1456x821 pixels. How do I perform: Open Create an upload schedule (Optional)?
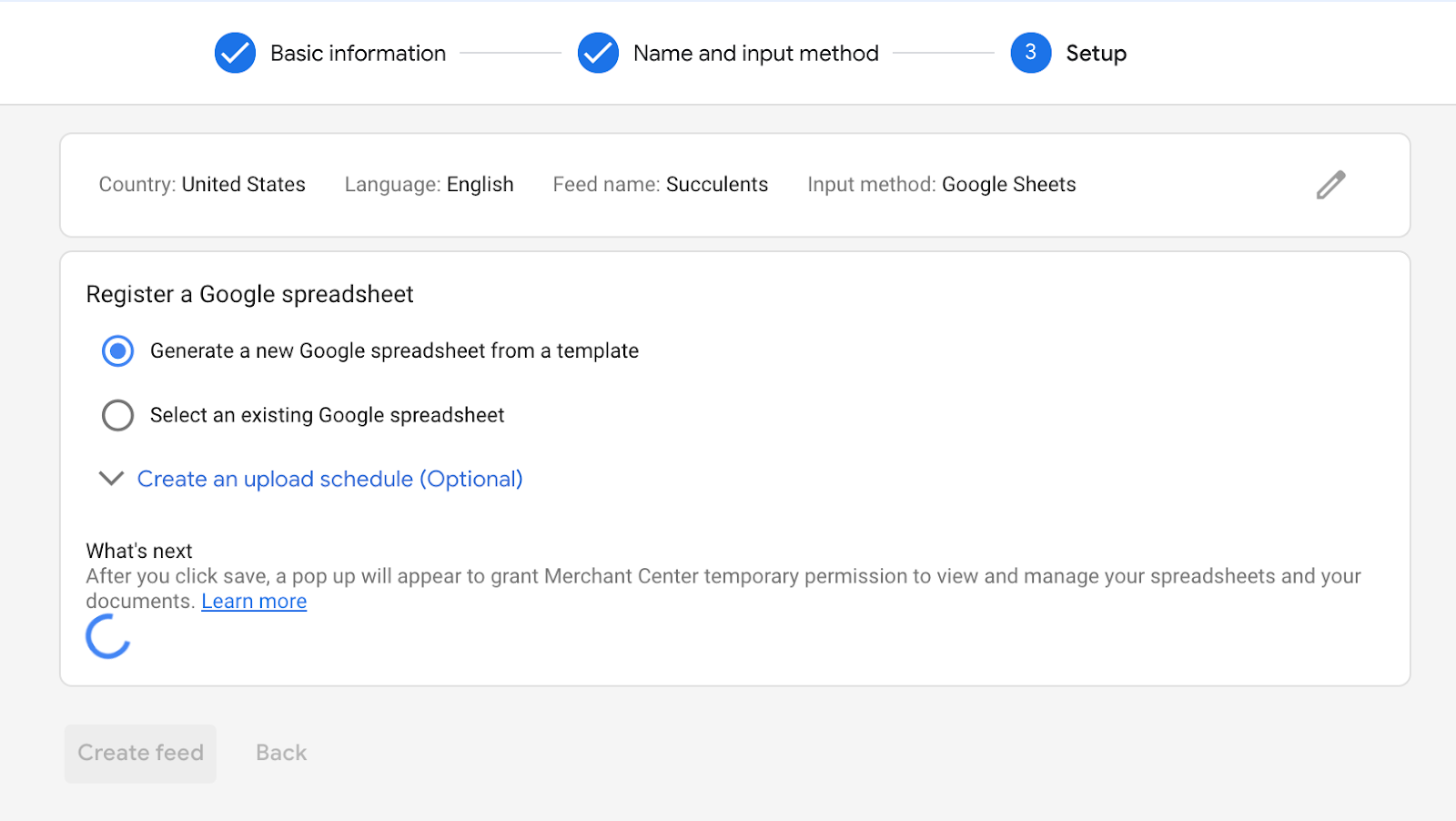click(329, 479)
